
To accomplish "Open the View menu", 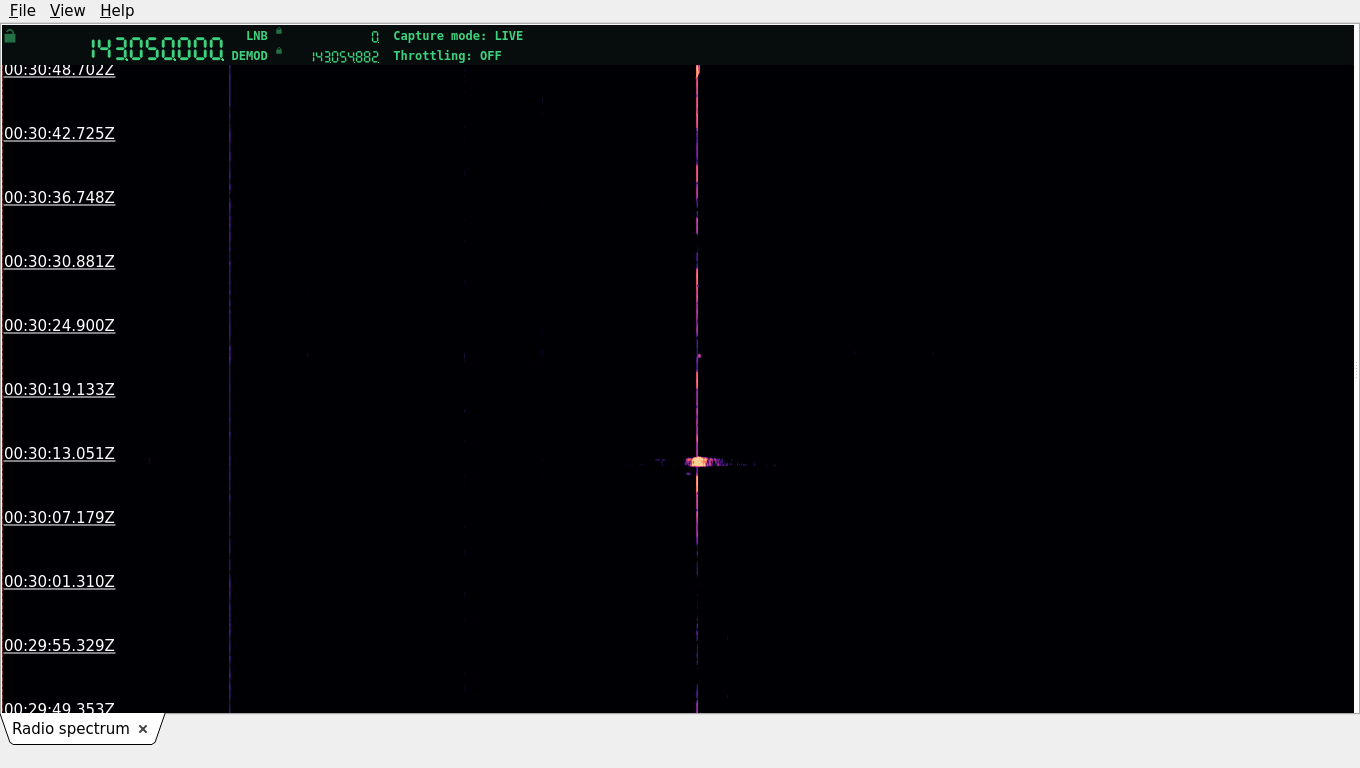I will click(x=67, y=10).
